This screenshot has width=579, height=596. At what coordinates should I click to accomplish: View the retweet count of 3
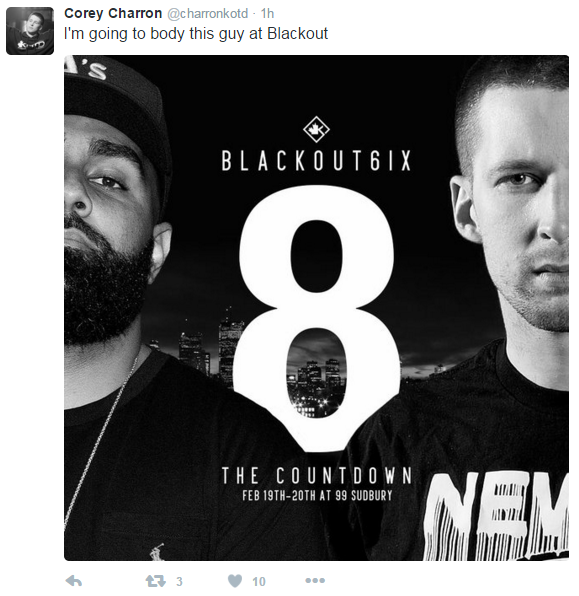[179, 581]
